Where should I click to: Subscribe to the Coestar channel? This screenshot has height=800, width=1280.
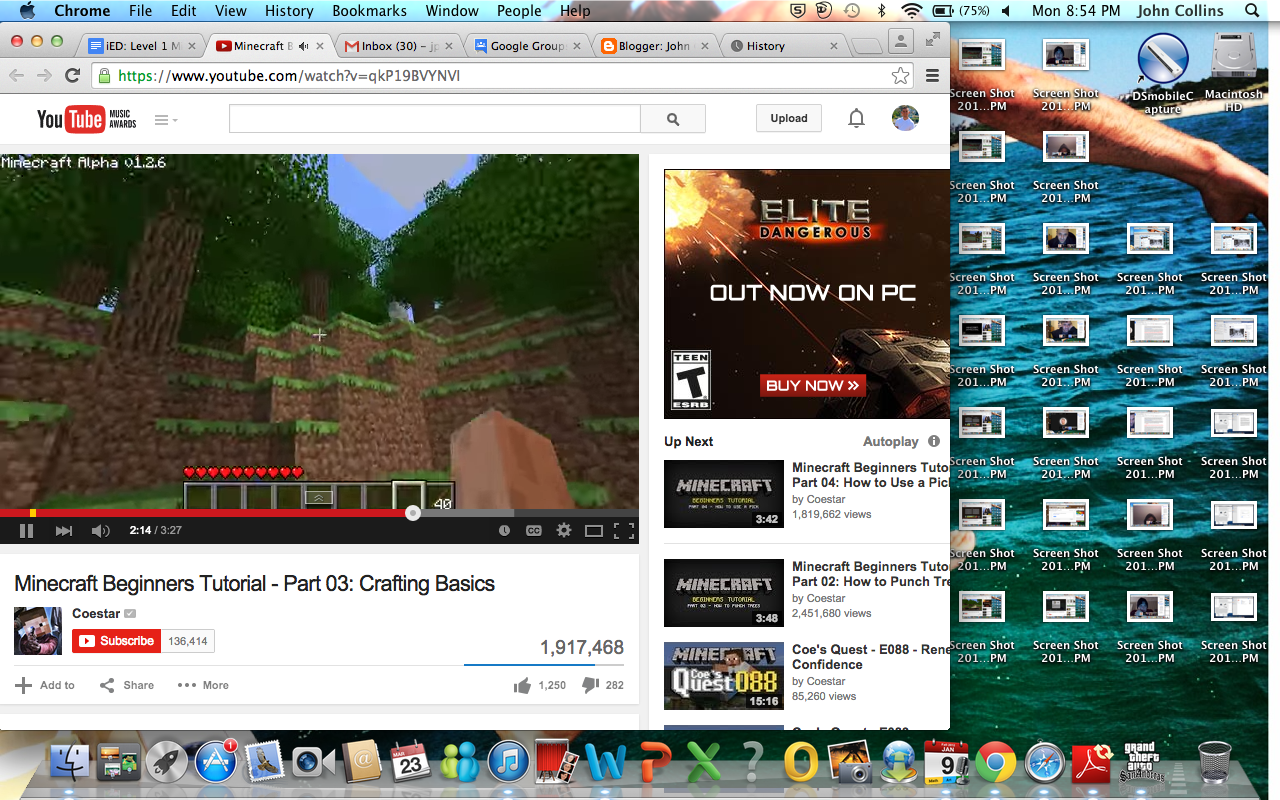pyautogui.click(x=116, y=641)
